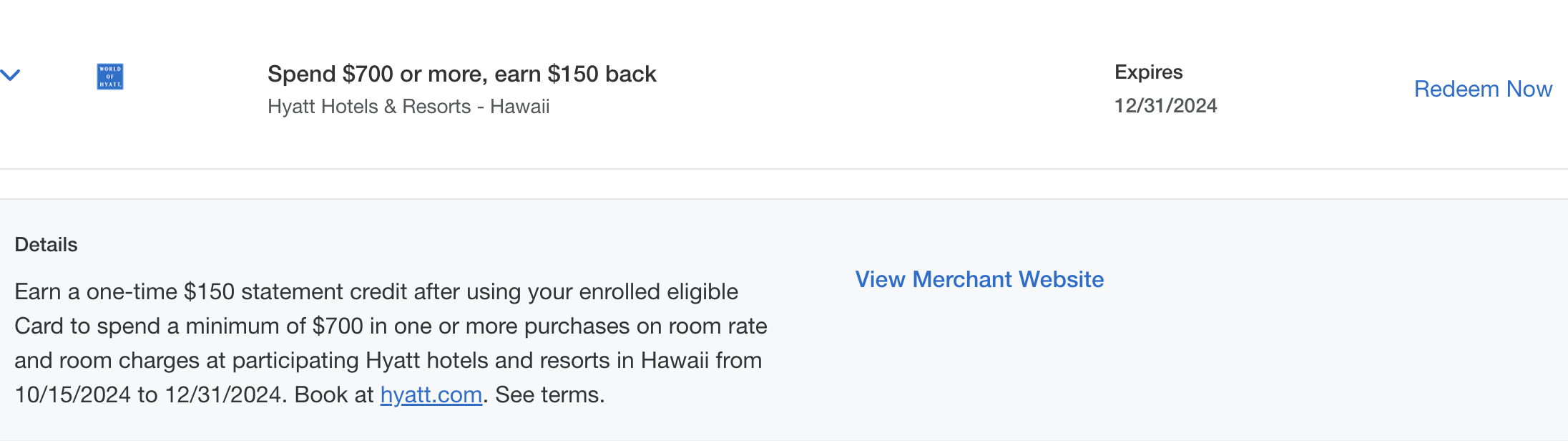Toggle the offer row open with the chevron
The image size is (1568, 441).
point(11,74)
